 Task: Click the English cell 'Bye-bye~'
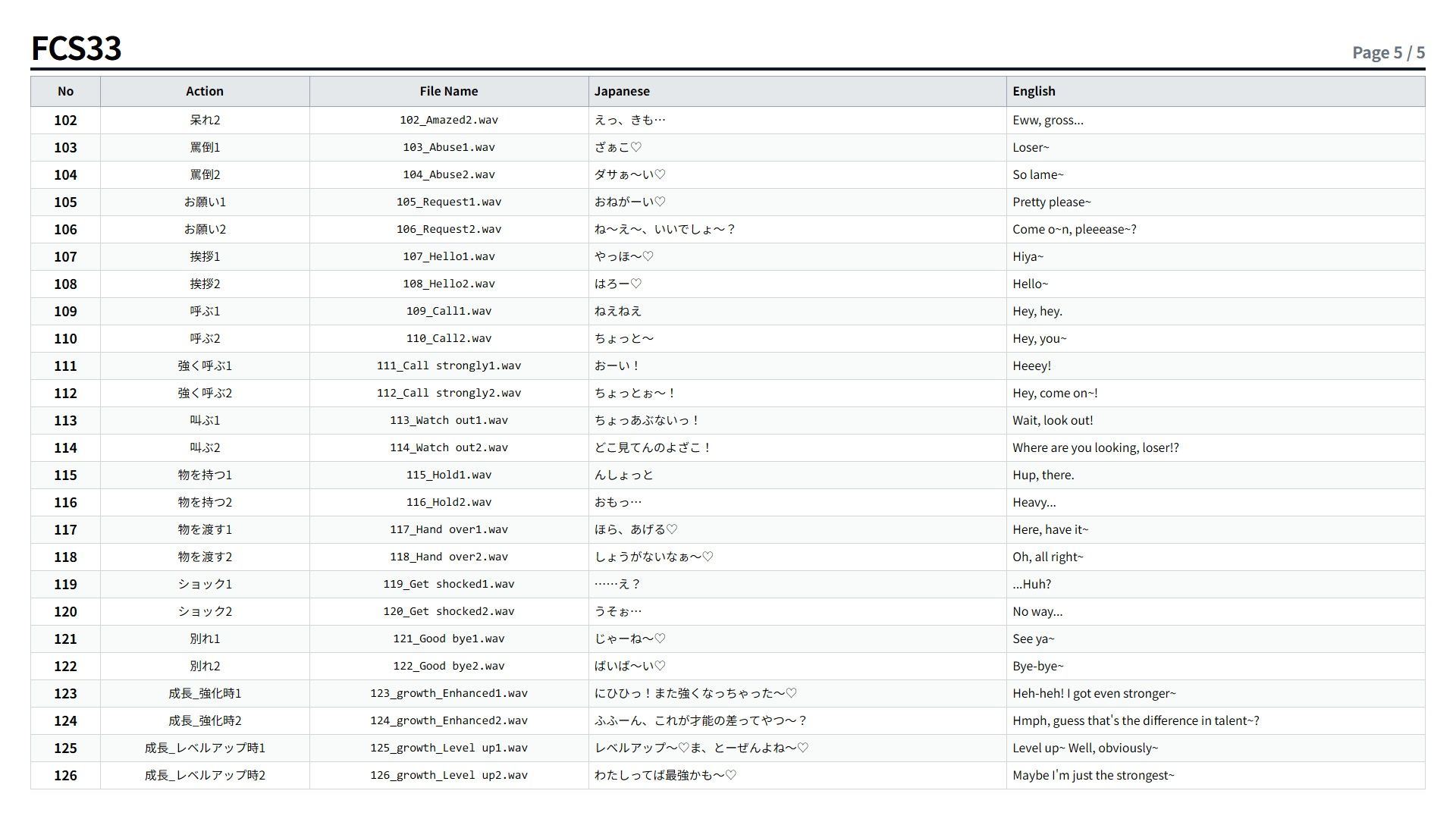1216,666
